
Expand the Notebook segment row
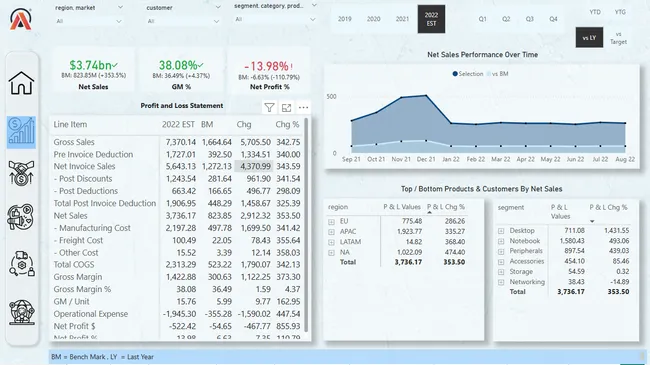tap(501, 241)
